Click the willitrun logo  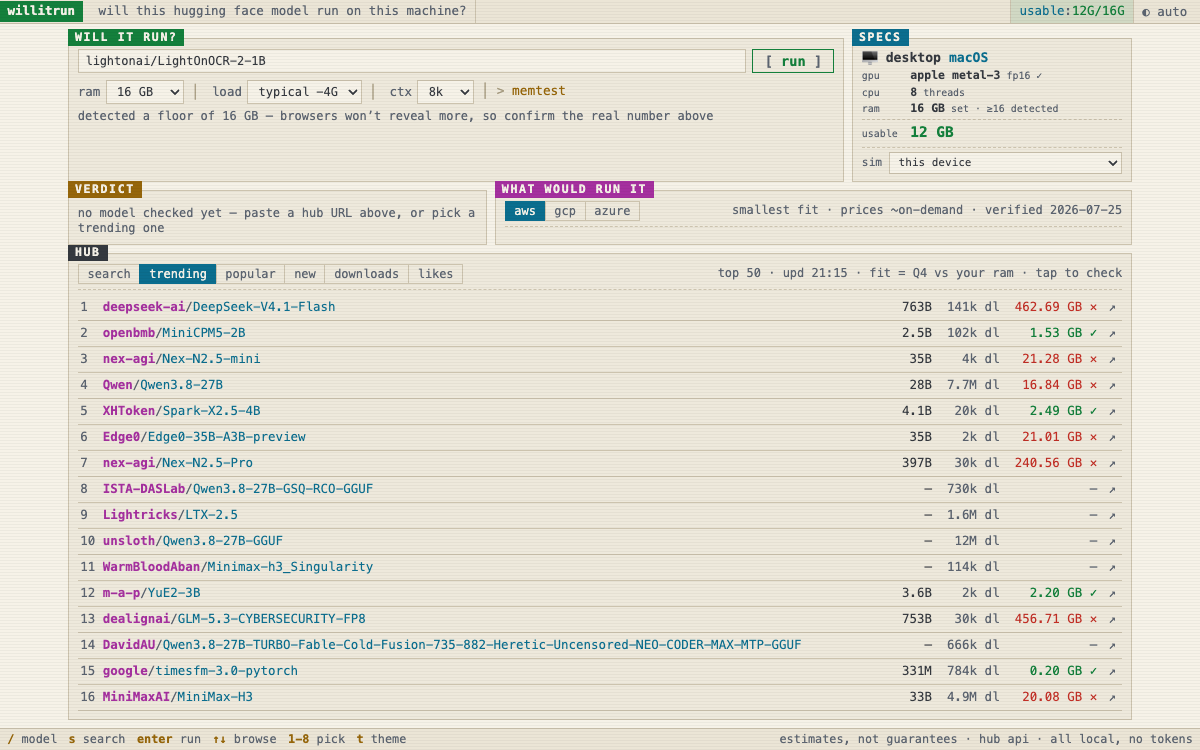(42, 12)
